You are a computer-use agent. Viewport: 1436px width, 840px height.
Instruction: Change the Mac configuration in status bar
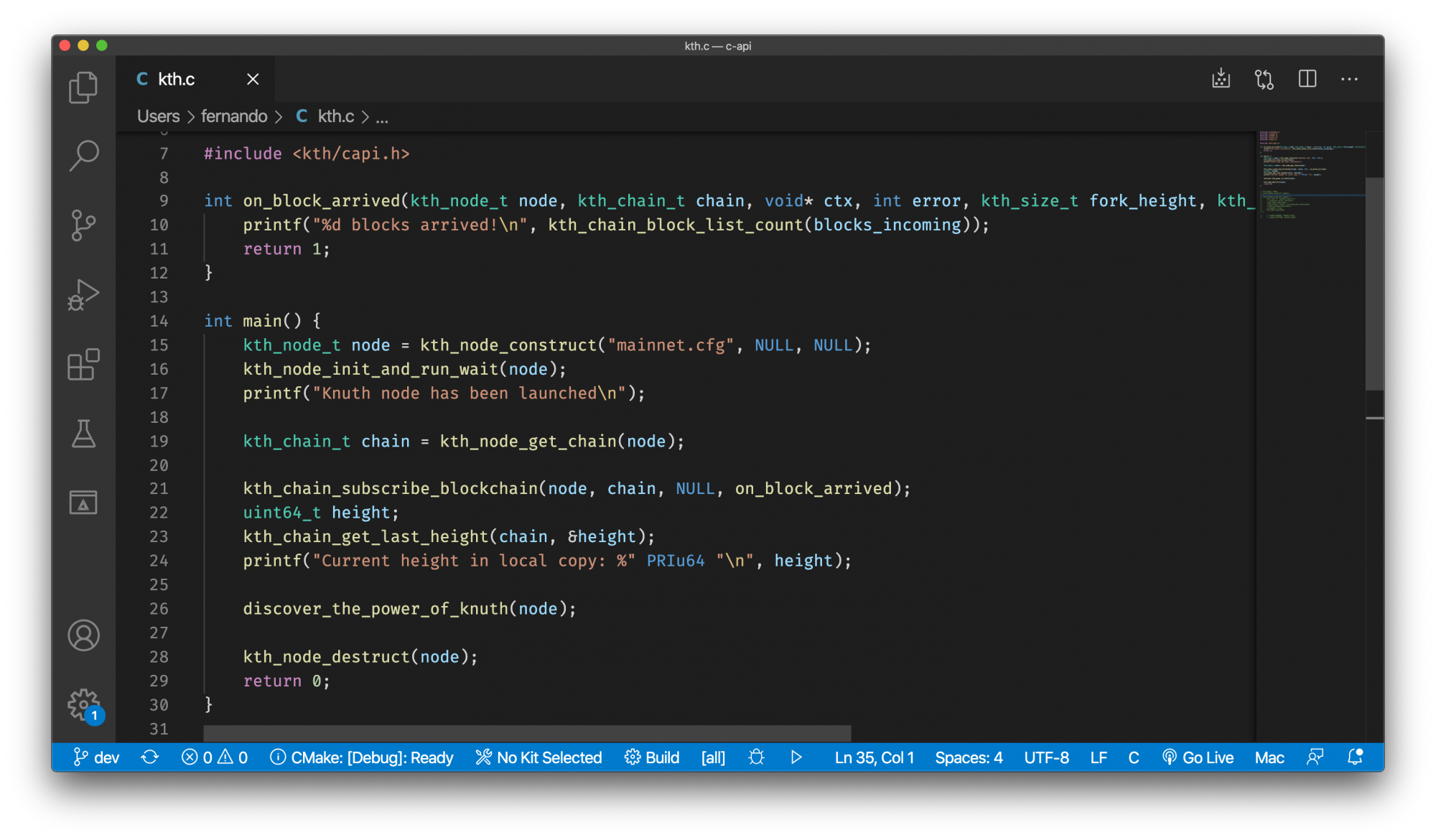coord(1269,757)
